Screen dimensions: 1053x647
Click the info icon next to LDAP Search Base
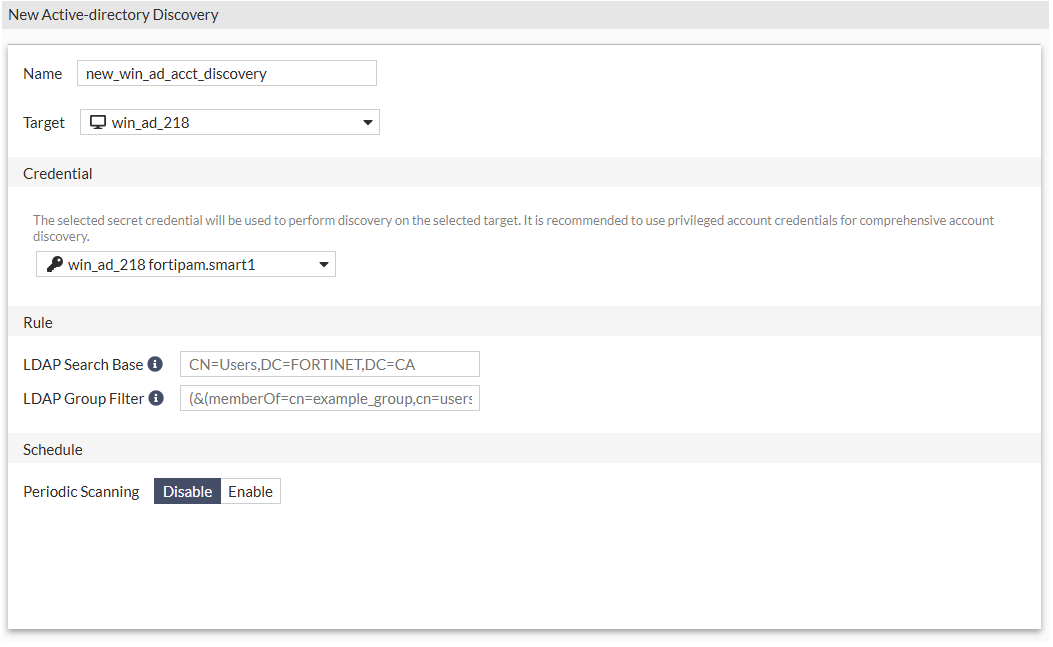pyautogui.click(x=157, y=363)
